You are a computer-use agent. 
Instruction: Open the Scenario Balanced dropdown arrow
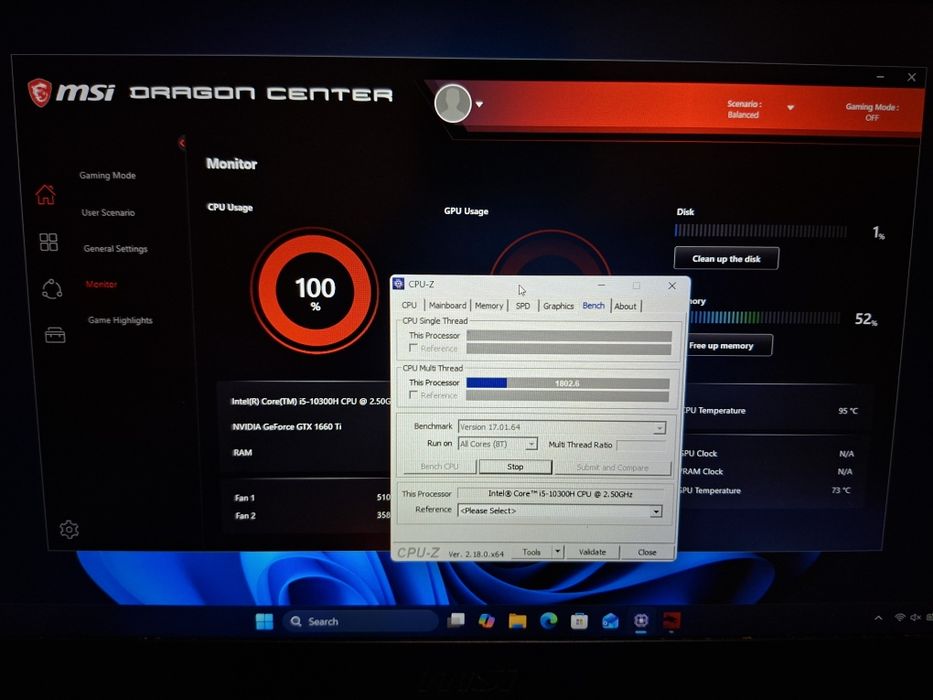pyautogui.click(x=790, y=108)
